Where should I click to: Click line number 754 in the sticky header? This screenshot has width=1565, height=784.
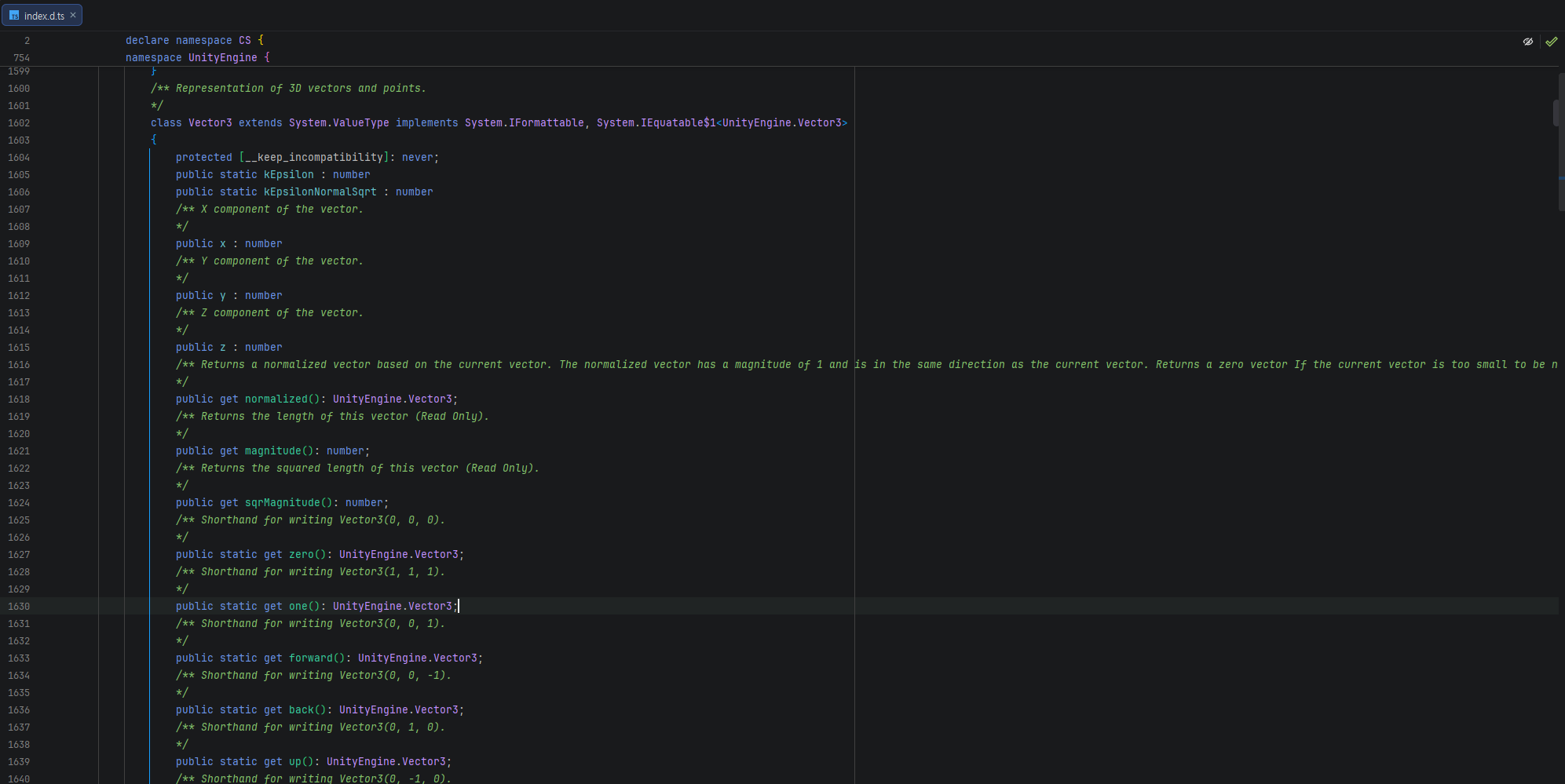(21, 58)
